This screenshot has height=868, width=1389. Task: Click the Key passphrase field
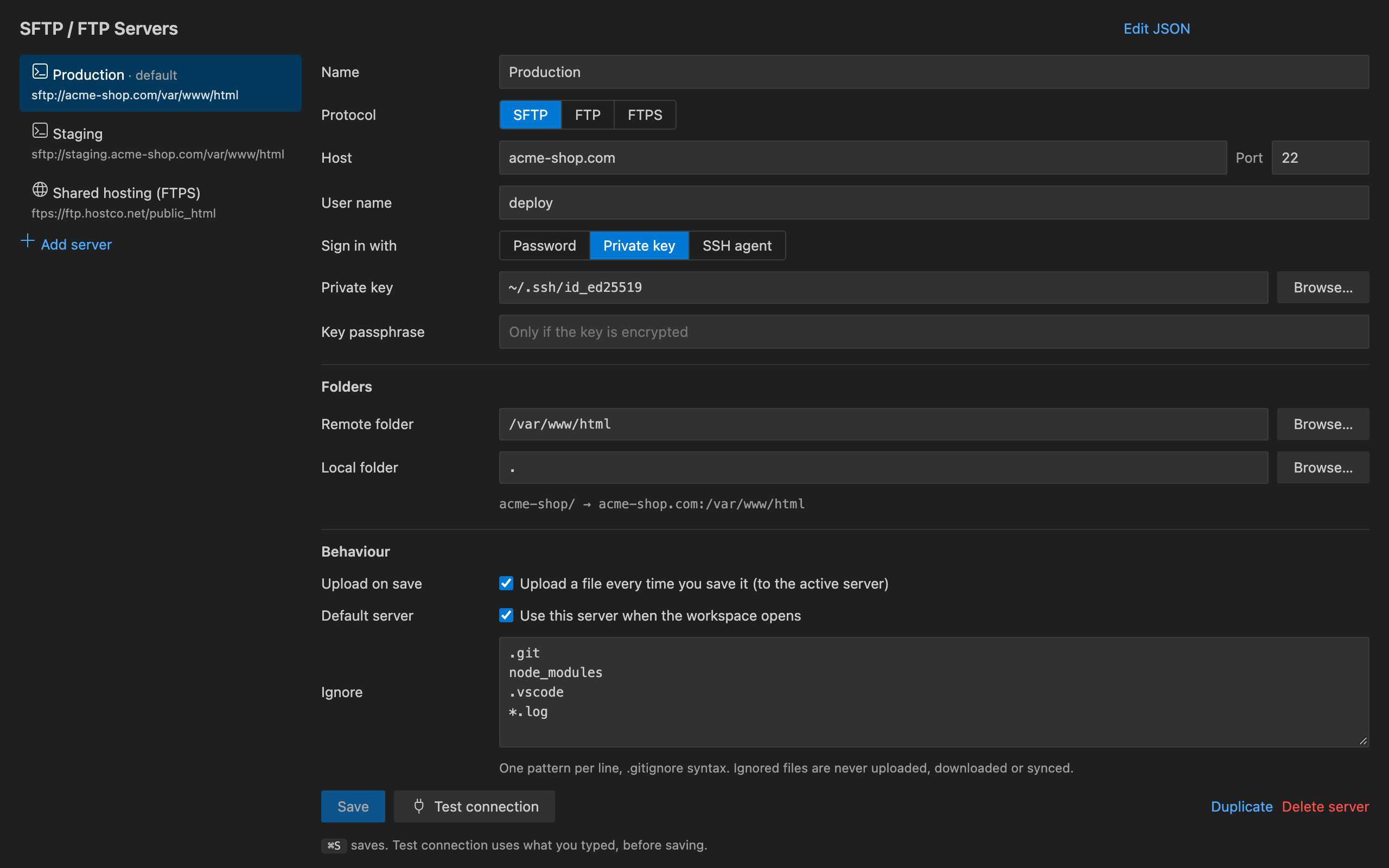click(934, 332)
